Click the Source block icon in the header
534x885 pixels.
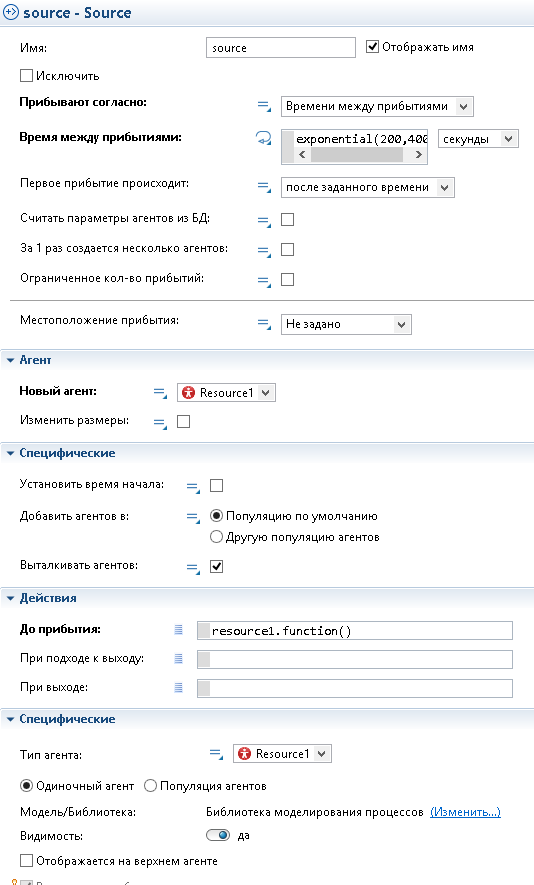pos(11,12)
